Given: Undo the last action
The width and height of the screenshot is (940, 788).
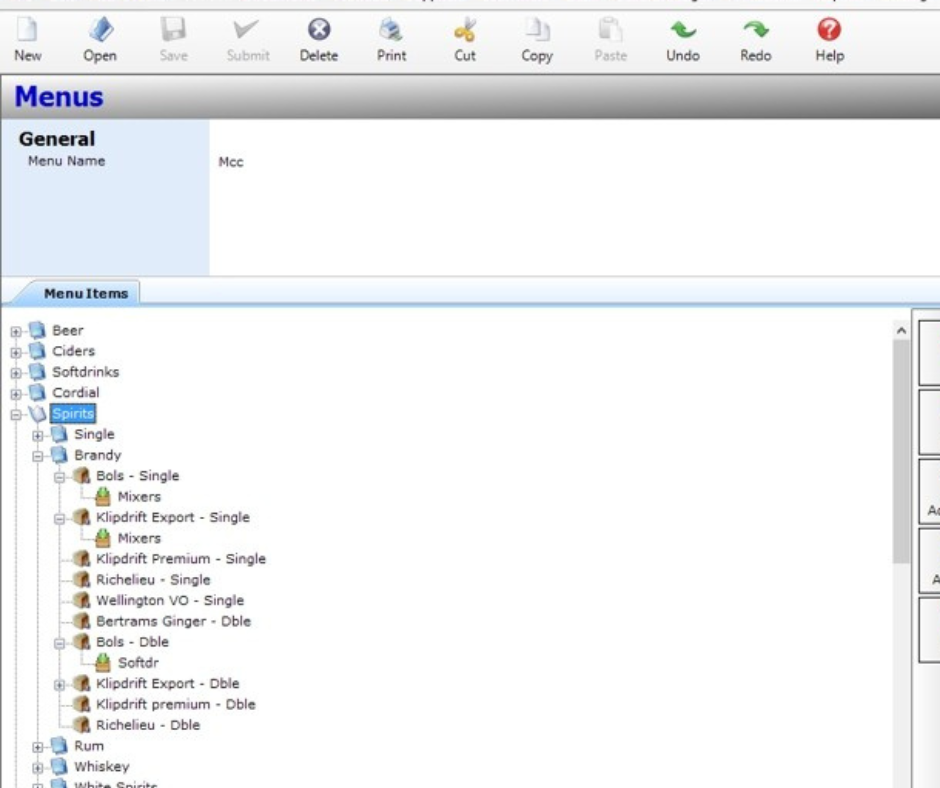Looking at the screenshot, I should coord(683,40).
